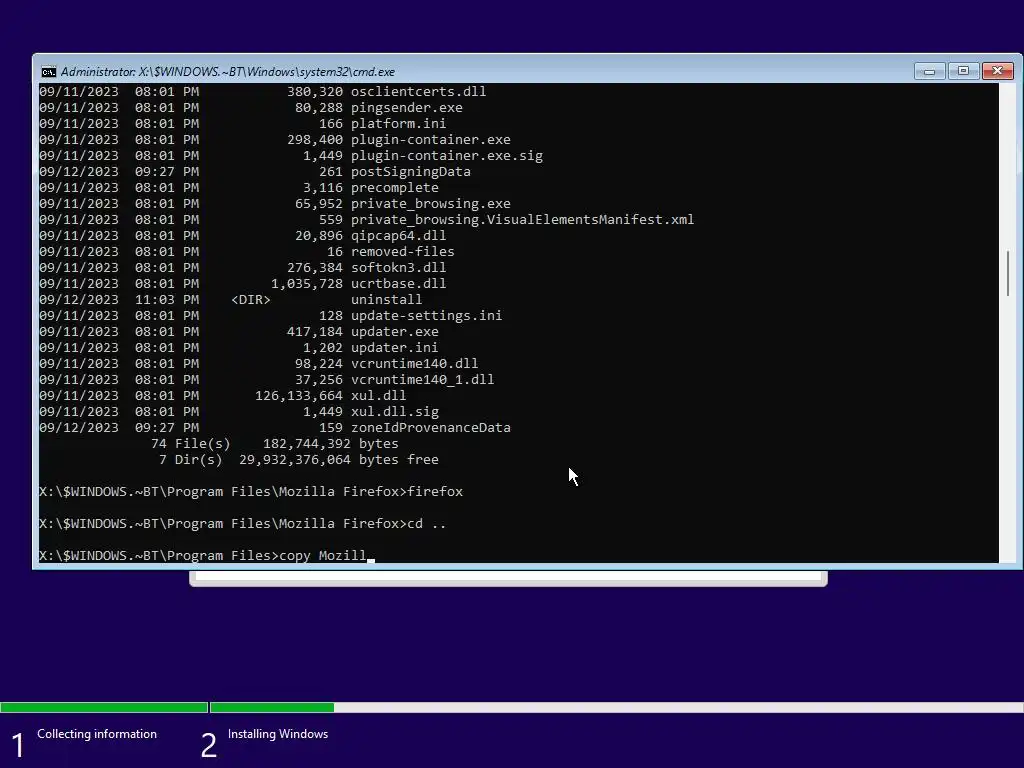
Task: Click the 'removed-files' entry
Action: 402,251
